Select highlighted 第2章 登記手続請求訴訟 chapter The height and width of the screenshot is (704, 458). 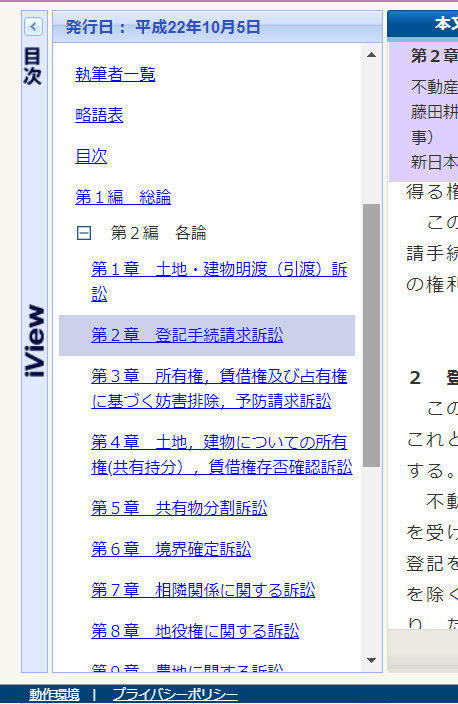click(187, 335)
